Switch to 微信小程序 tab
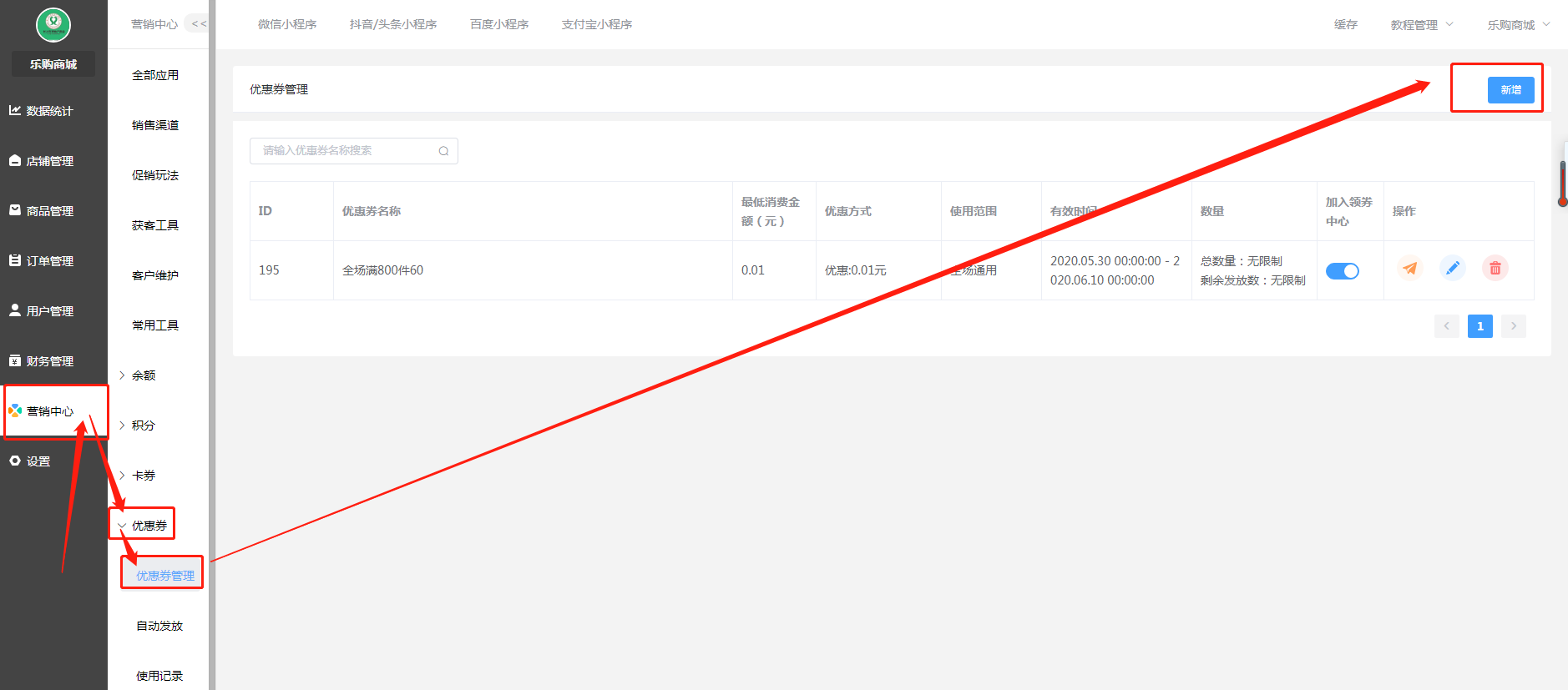Viewport: 1568px width, 690px height. click(x=287, y=24)
